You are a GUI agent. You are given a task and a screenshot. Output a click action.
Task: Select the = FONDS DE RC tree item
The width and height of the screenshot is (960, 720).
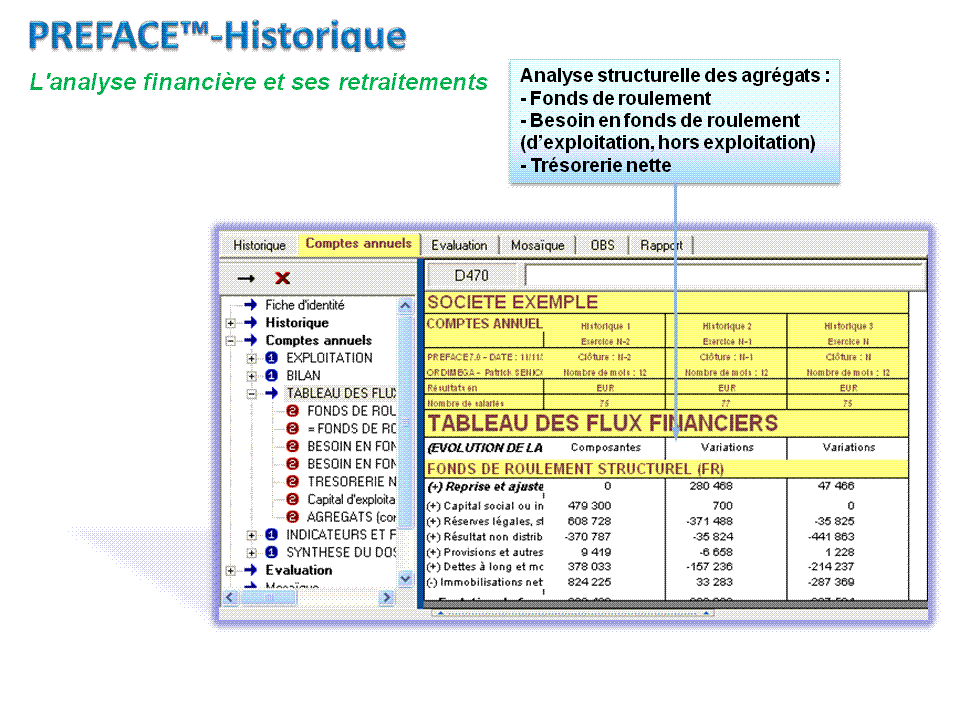(x=351, y=429)
